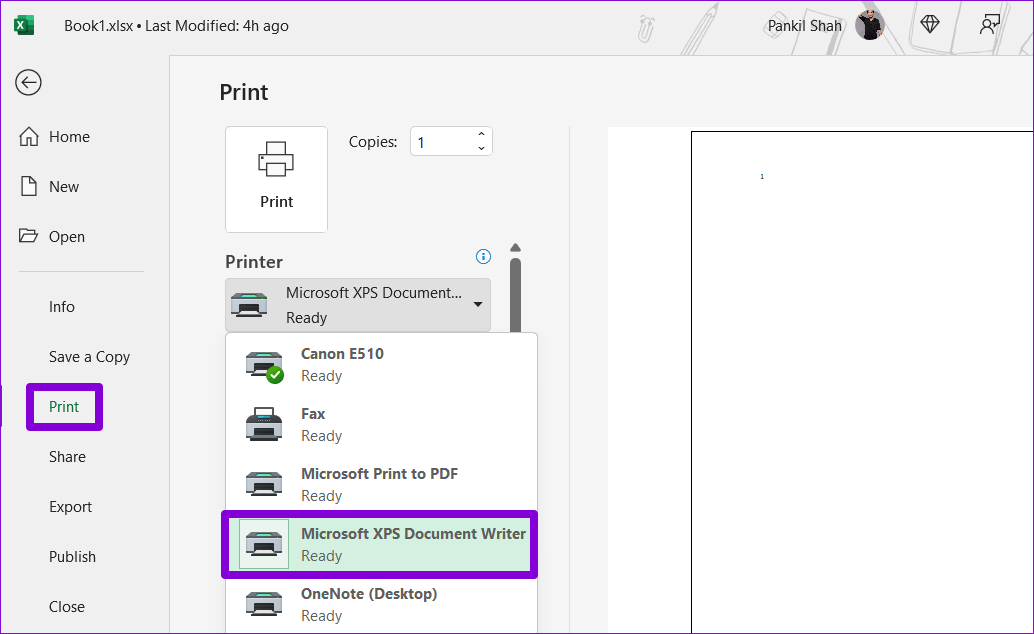Click Pankil Shah profile picture
1034x634 pixels.
pyautogui.click(x=869, y=26)
